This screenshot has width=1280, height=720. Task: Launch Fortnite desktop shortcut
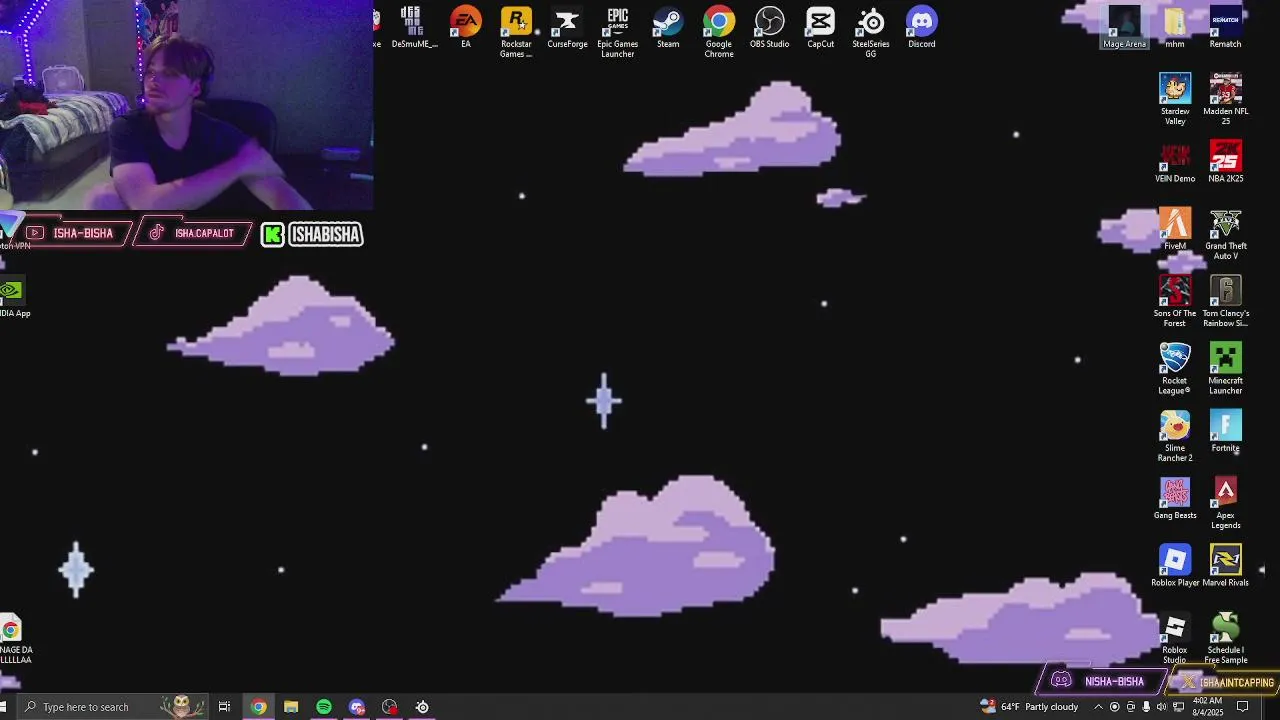click(1225, 431)
